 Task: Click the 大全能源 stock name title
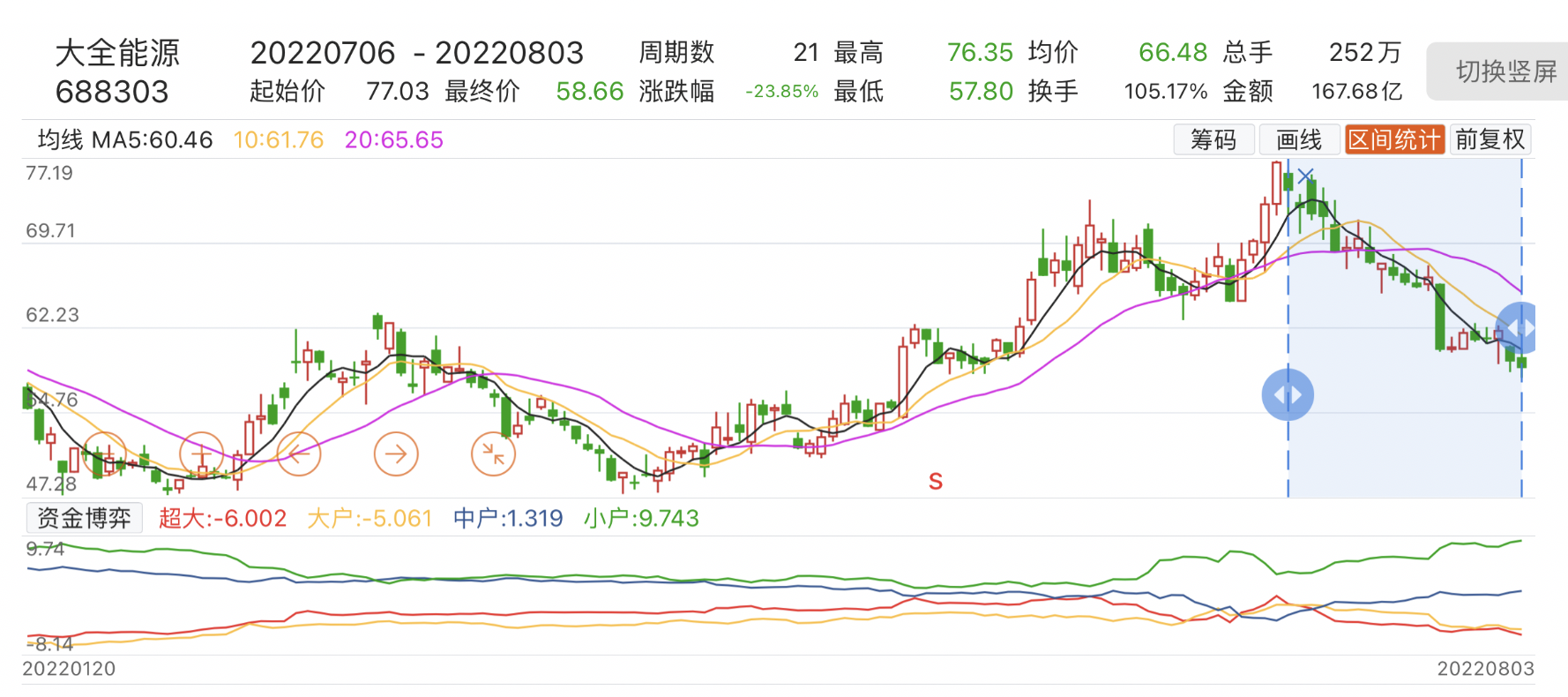click(x=117, y=53)
